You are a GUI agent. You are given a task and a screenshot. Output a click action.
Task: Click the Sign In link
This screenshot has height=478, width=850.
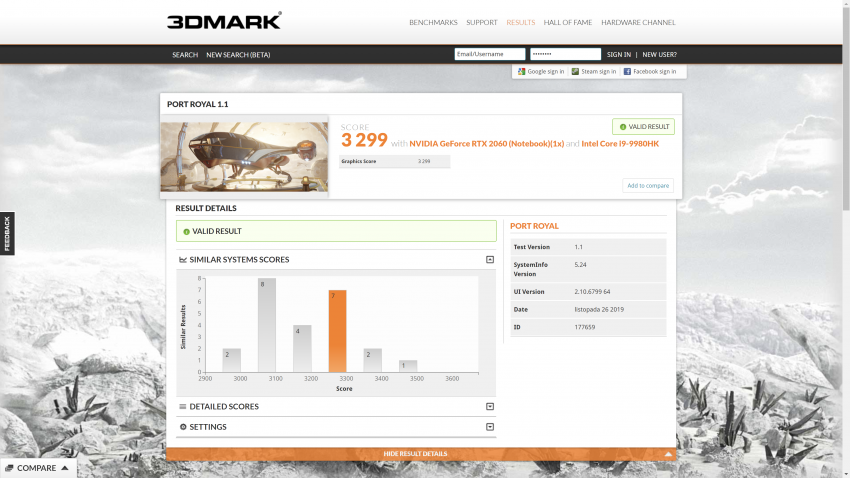(618, 55)
